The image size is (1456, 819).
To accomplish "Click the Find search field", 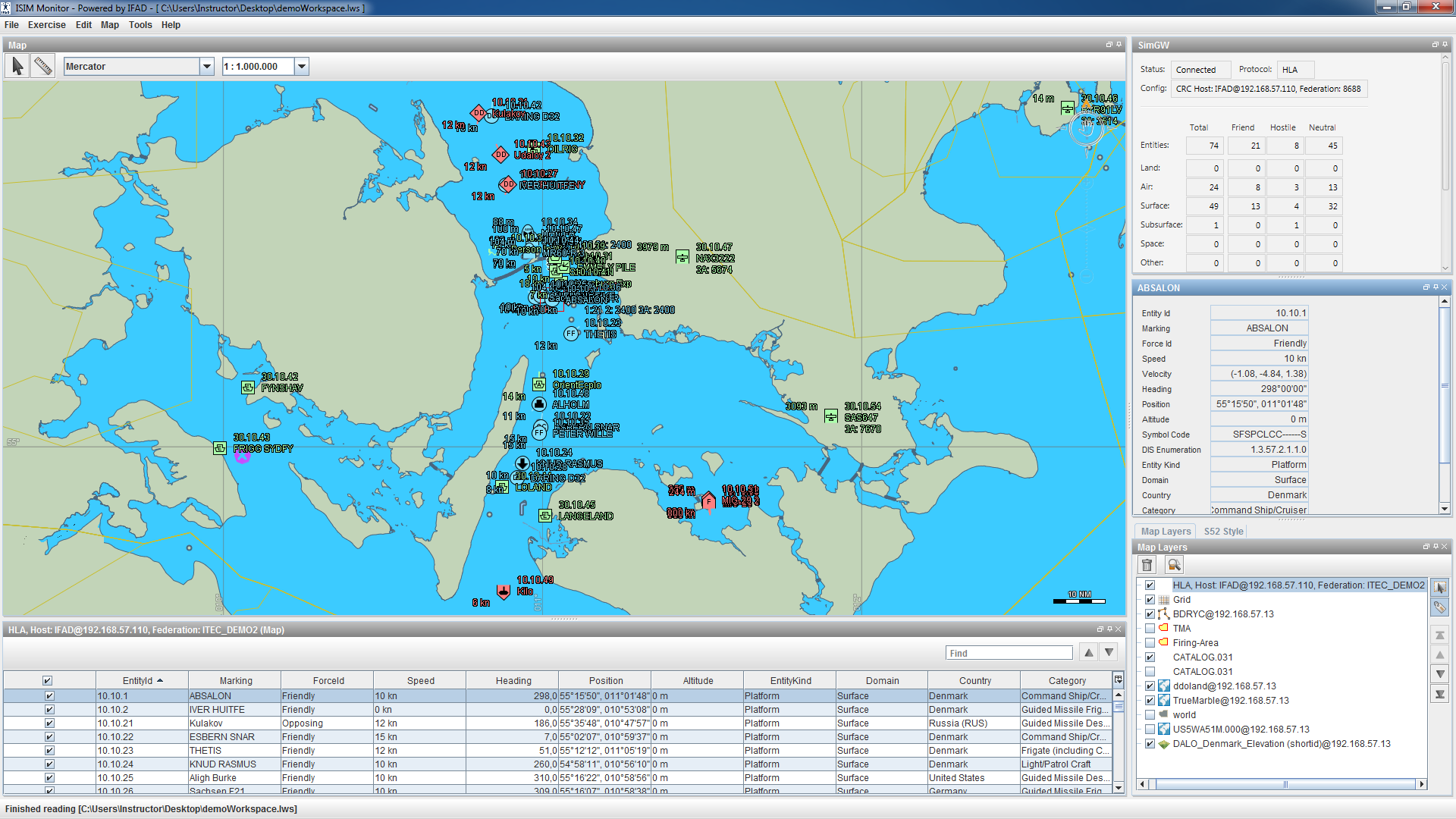I will pyautogui.click(x=1009, y=653).
